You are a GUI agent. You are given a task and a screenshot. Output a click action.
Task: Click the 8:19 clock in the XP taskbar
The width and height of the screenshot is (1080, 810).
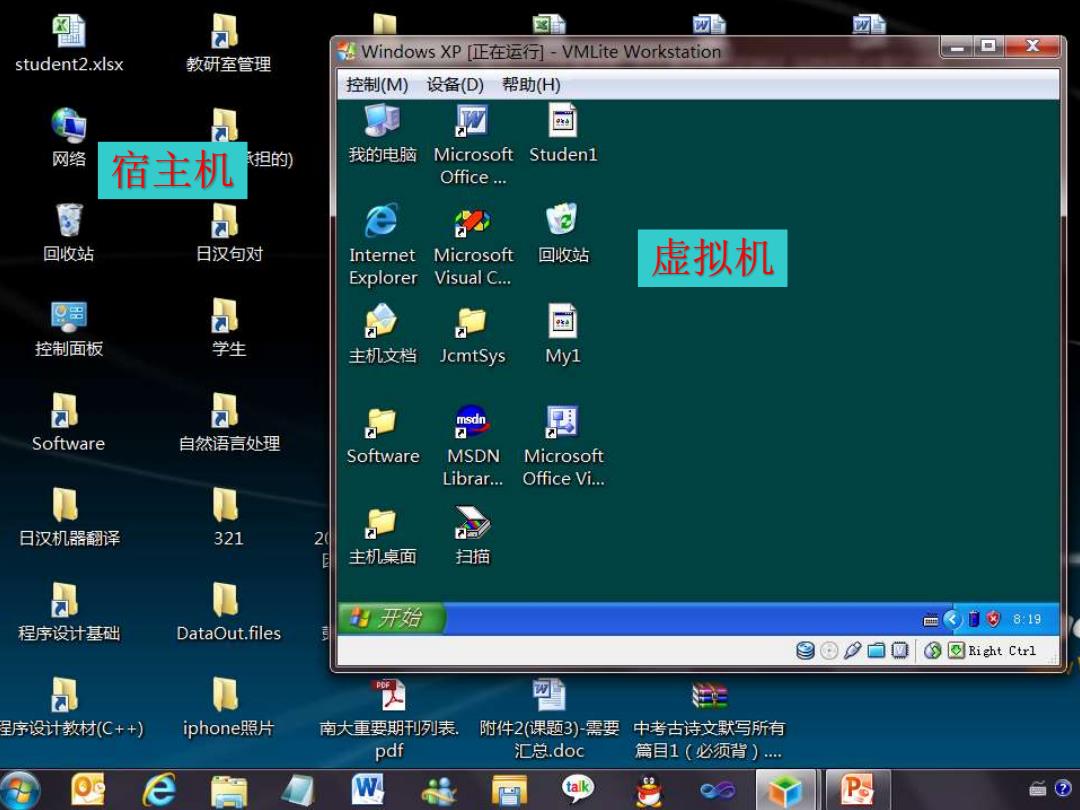tap(1027, 619)
